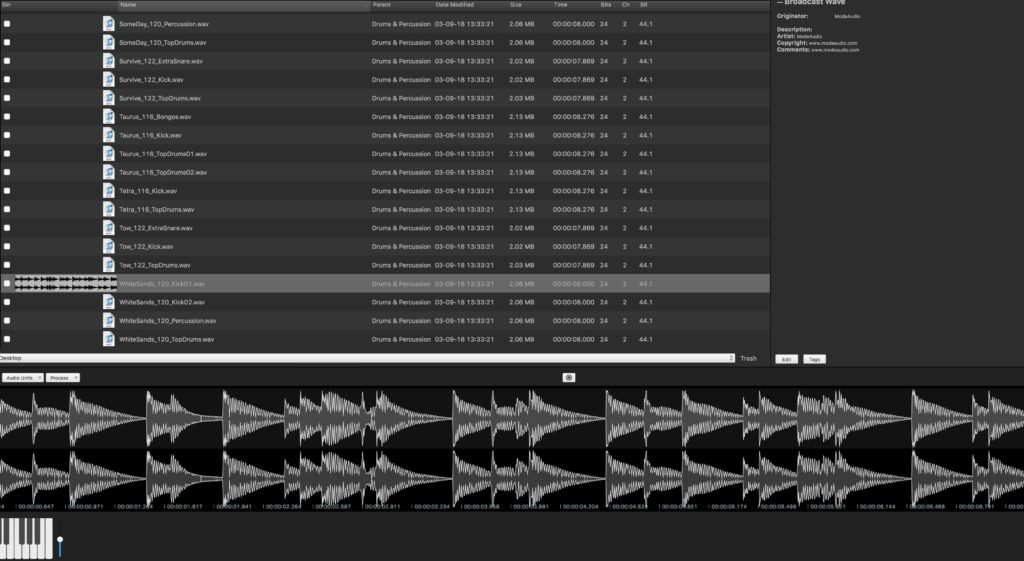Tick the bin checkbox for Tetra_116_TopDrums.wav
The height and width of the screenshot is (561, 1024).
click(x=7, y=210)
